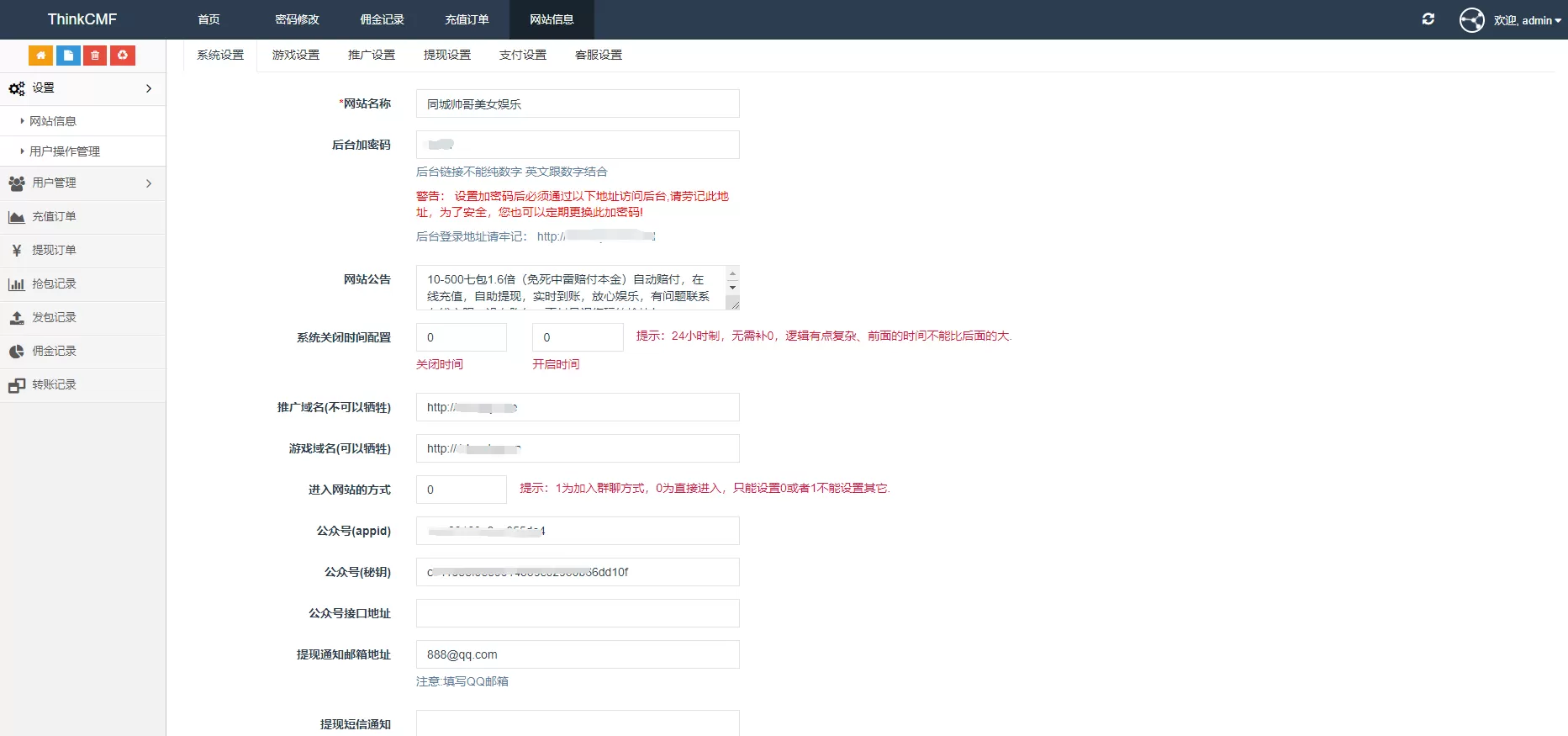Click the admin avatar icon
1568x736 pixels.
coord(1471,19)
